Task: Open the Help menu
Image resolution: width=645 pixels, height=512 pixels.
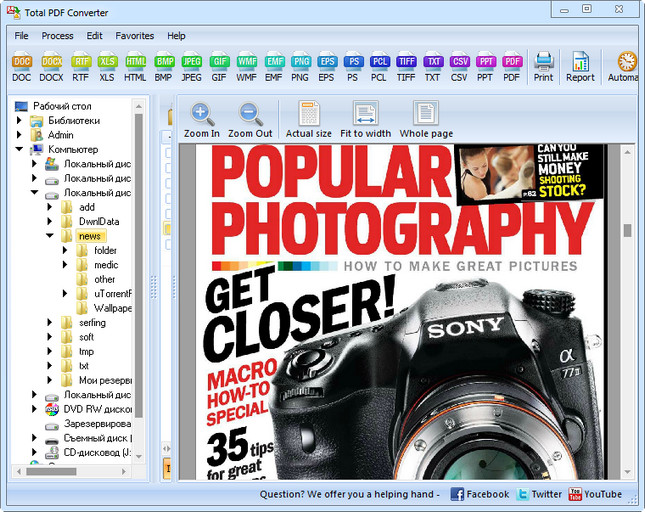Action: click(x=176, y=36)
